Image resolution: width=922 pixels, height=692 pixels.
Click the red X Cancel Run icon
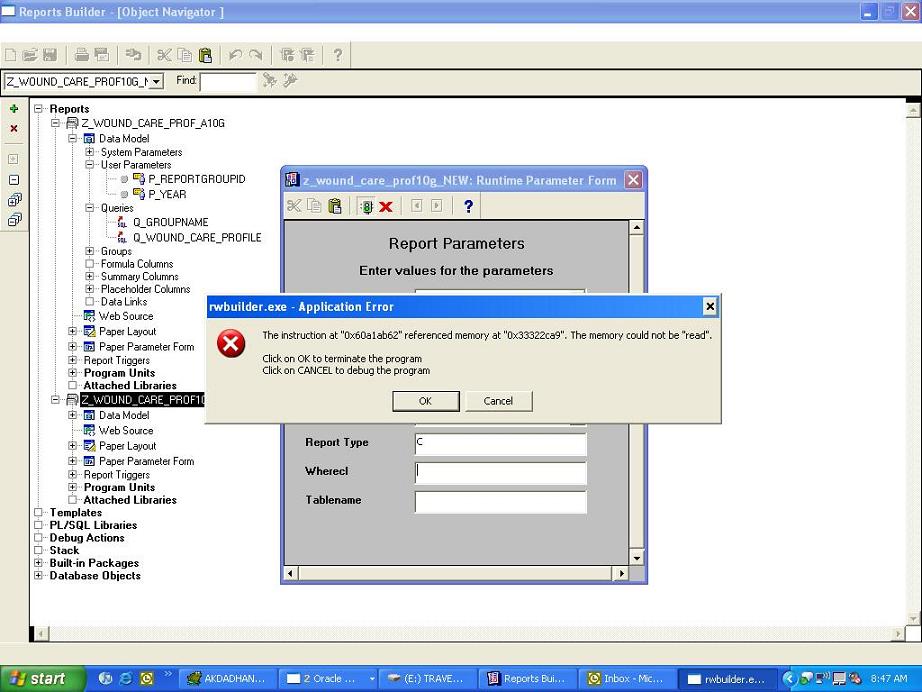386,206
